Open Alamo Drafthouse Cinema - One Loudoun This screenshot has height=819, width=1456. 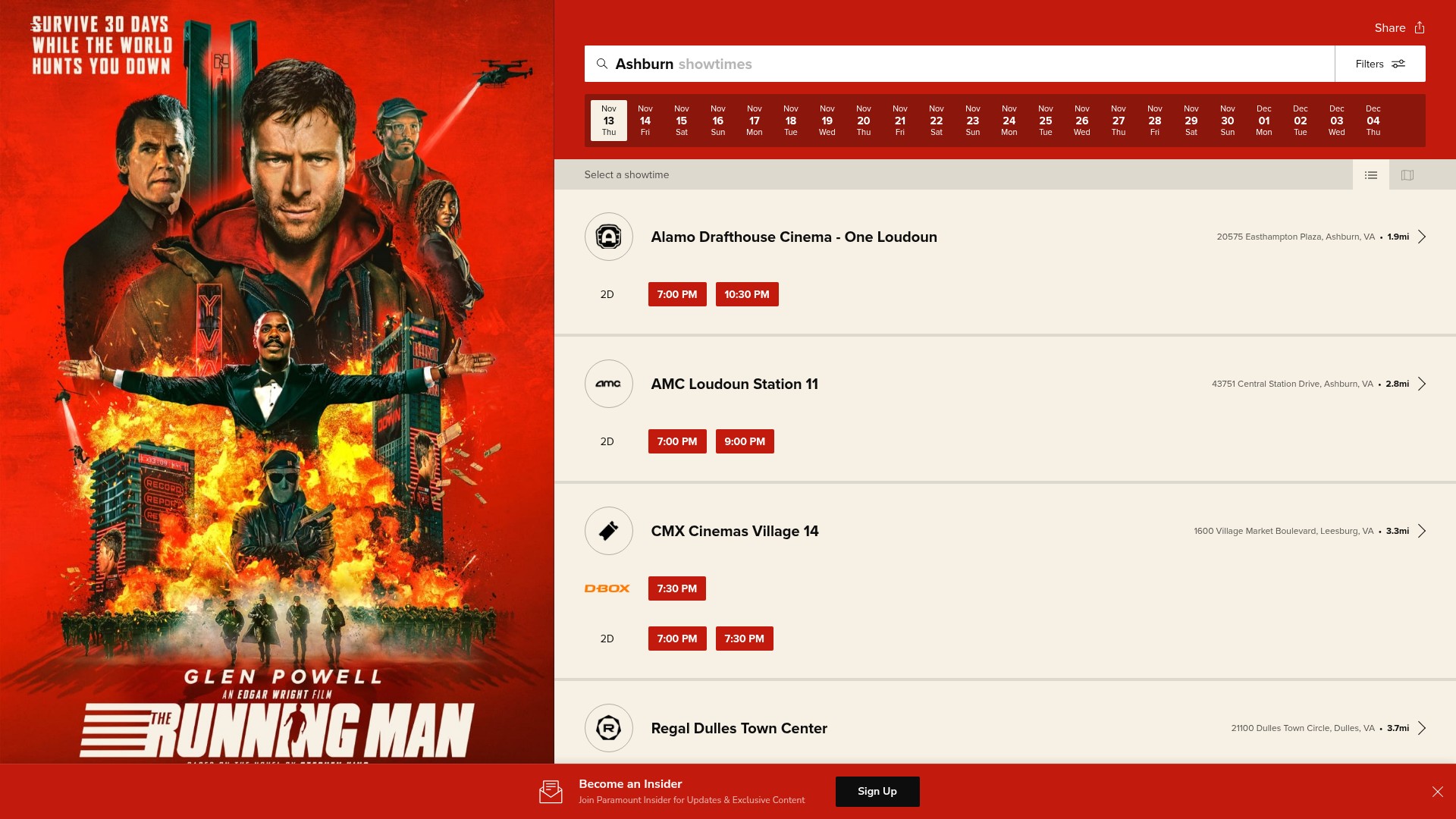(794, 237)
